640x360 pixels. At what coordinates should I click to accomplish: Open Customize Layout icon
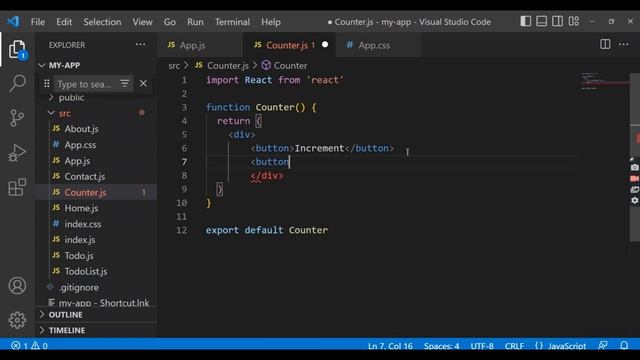tap(574, 21)
